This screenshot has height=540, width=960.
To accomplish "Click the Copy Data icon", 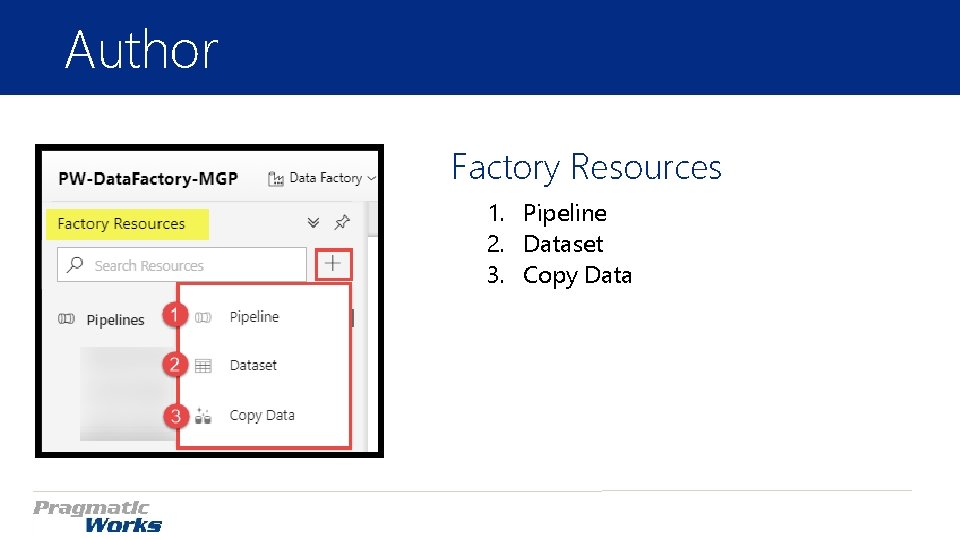I will 203,416.
